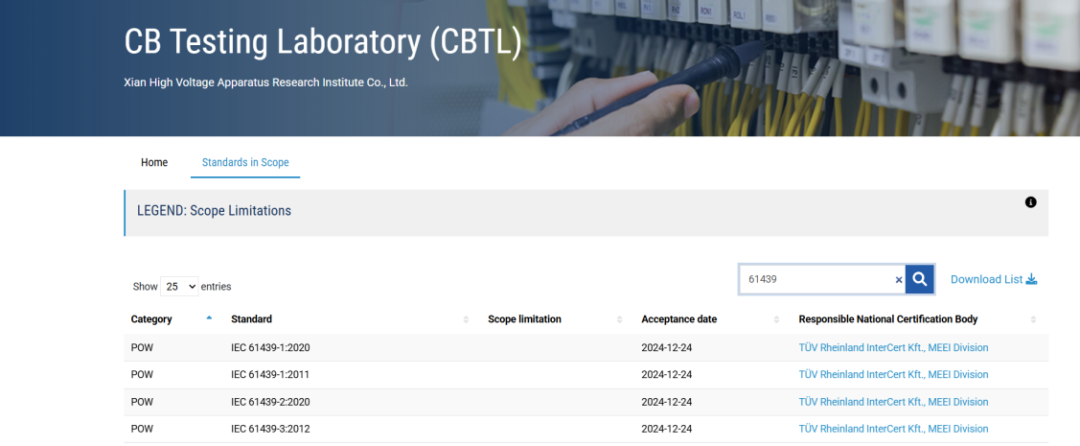The width and height of the screenshot is (1080, 446).
Task: Open TÜV Rheinland link for IEC 61439-1:2020
Action: pyautogui.click(x=893, y=348)
